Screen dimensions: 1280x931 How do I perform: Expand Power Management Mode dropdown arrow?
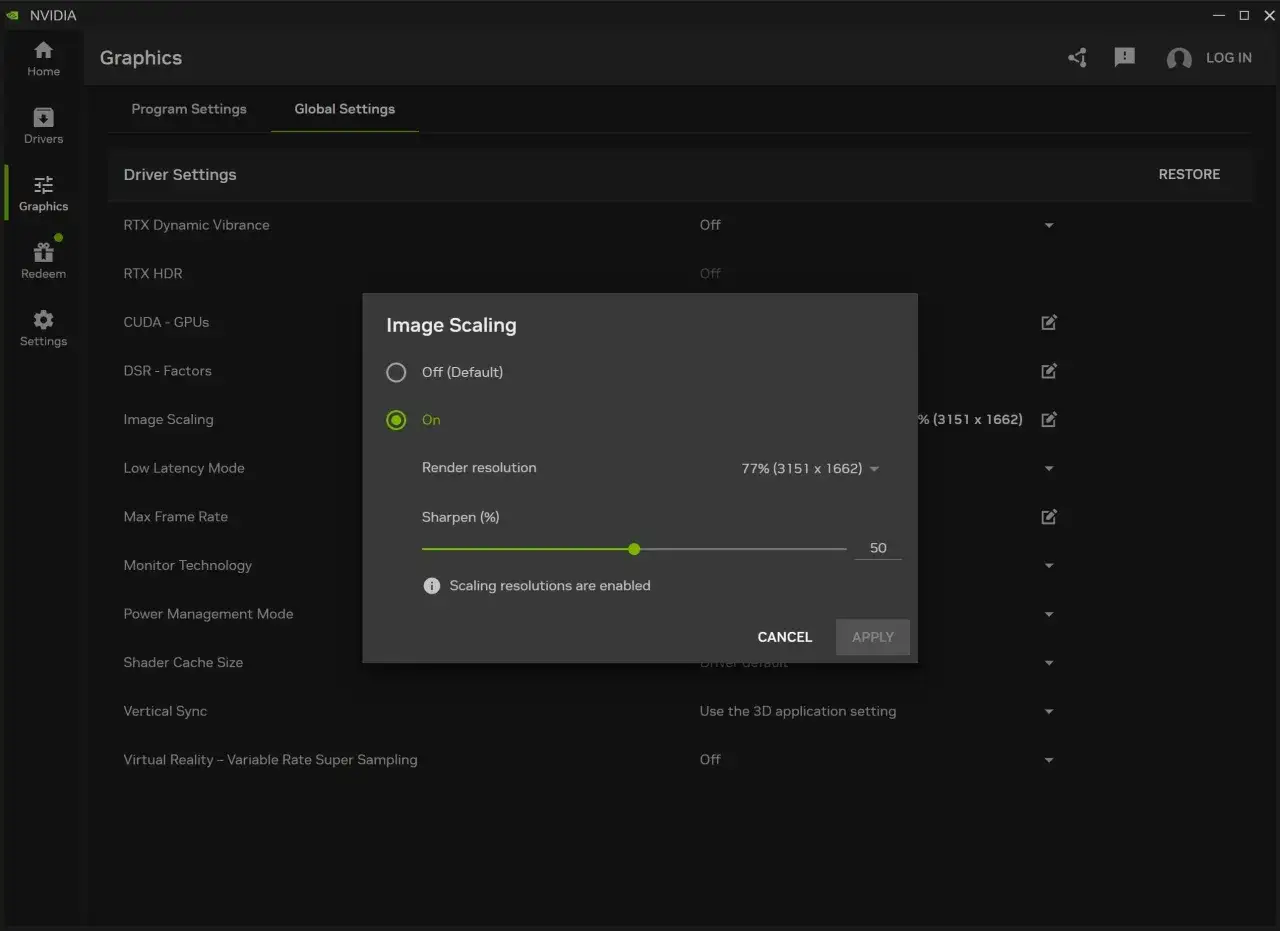point(1049,615)
